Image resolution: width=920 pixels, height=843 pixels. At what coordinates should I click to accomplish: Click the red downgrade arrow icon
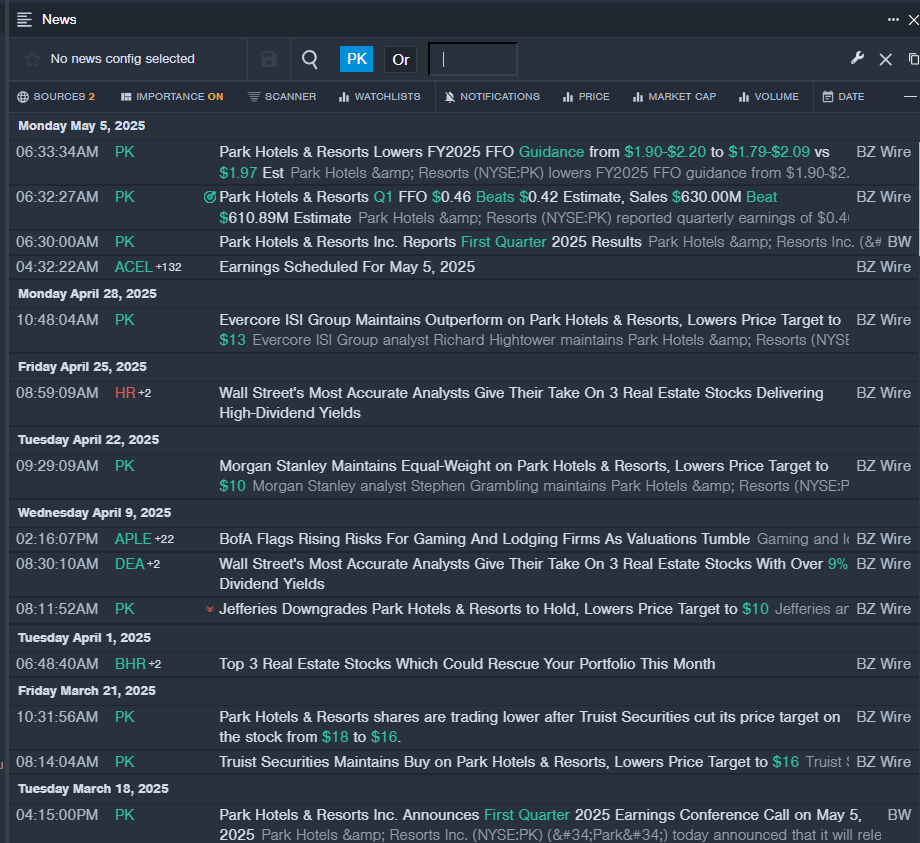pos(209,610)
